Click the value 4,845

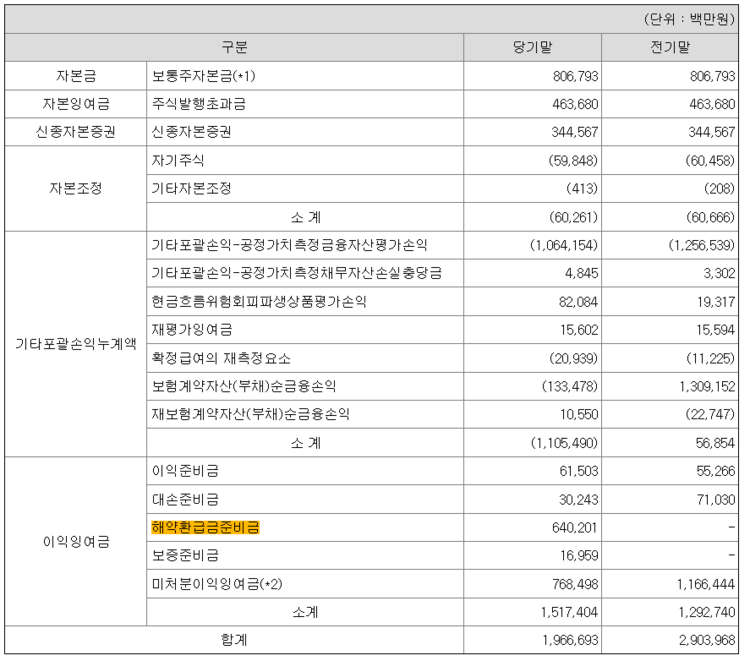pyautogui.click(x=582, y=273)
